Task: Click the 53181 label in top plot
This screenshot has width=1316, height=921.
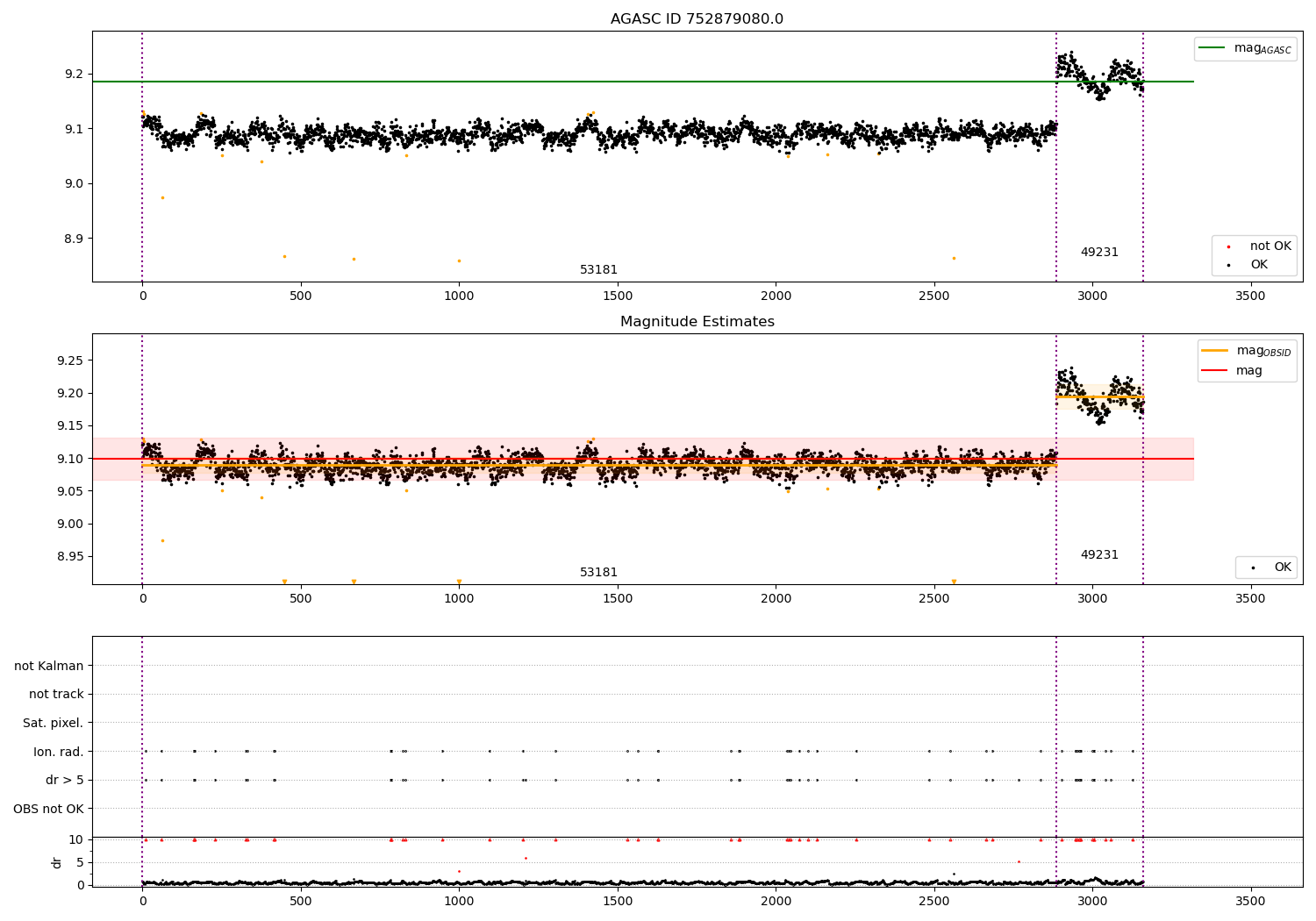Action: [x=598, y=269]
